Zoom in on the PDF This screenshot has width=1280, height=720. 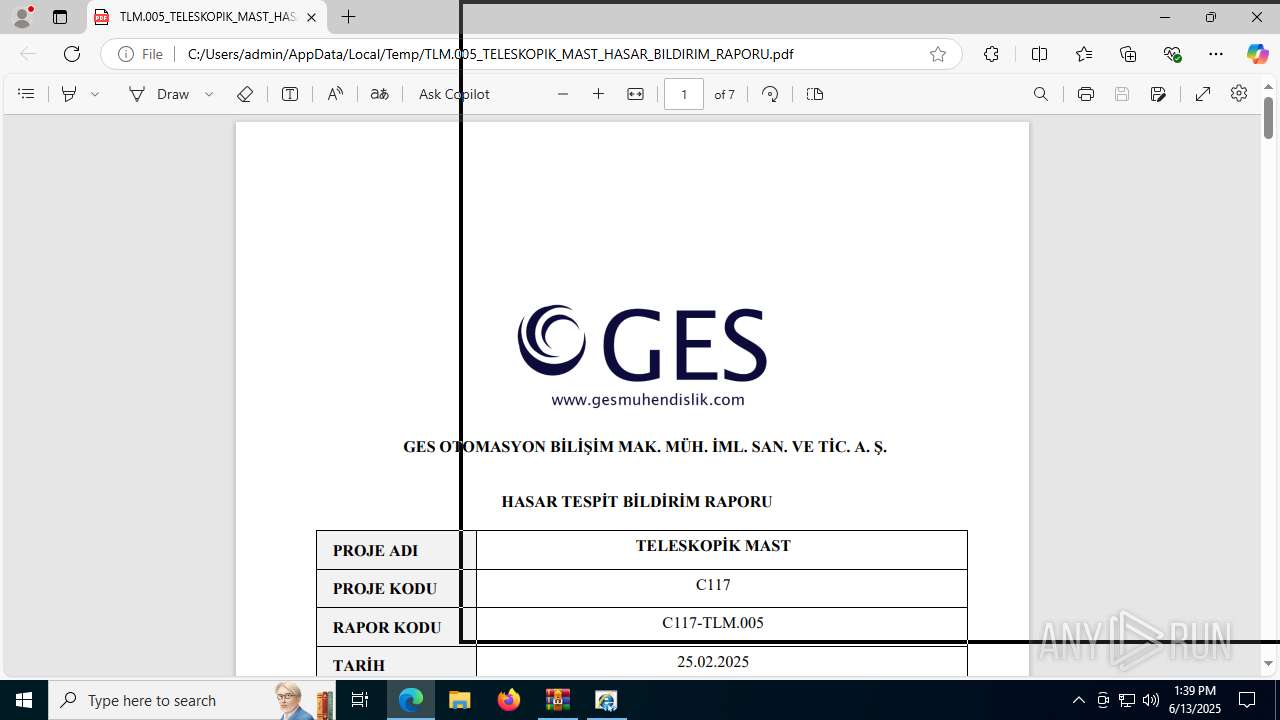599,94
